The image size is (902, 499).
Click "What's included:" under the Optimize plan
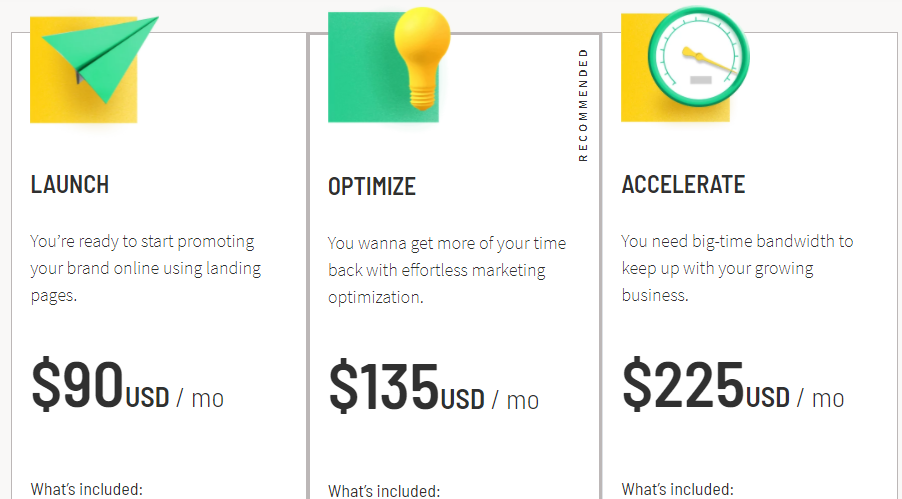tap(384, 491)
